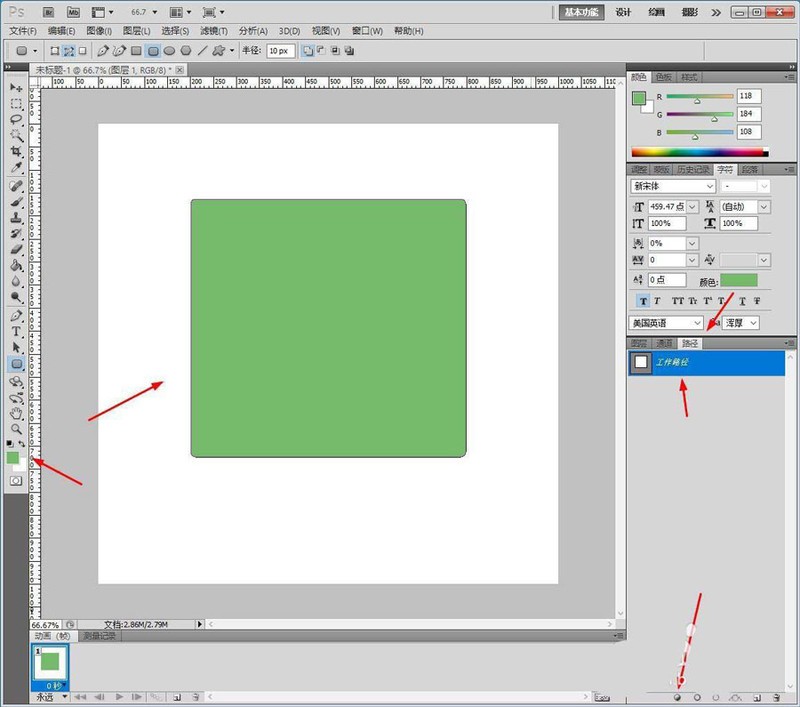Open the 滤镜(T) menu
The width and height of the screenshot is (800, 707).
pyautogui.click(x=214, y=31)
